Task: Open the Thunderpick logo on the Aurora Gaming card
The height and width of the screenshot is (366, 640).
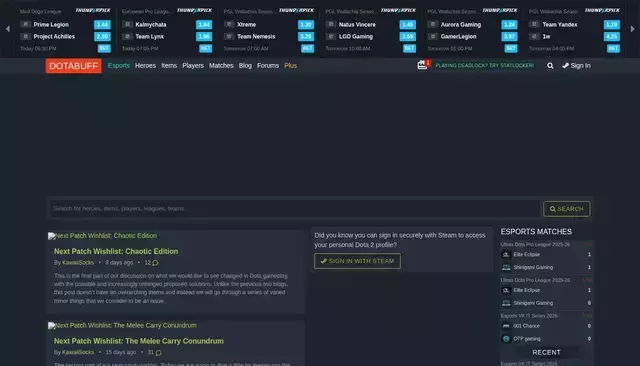Action: pyautogui.click(x=500, y=10)
